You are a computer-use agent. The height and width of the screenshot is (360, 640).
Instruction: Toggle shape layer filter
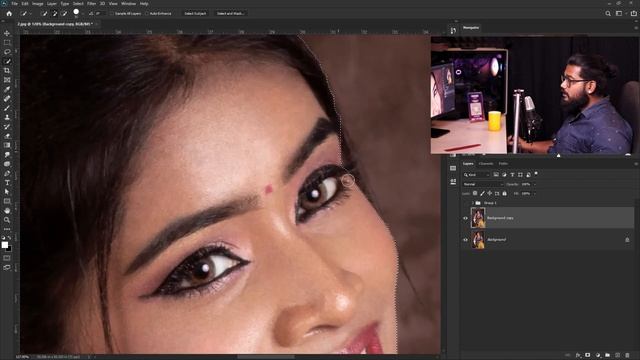pos(520,175)
